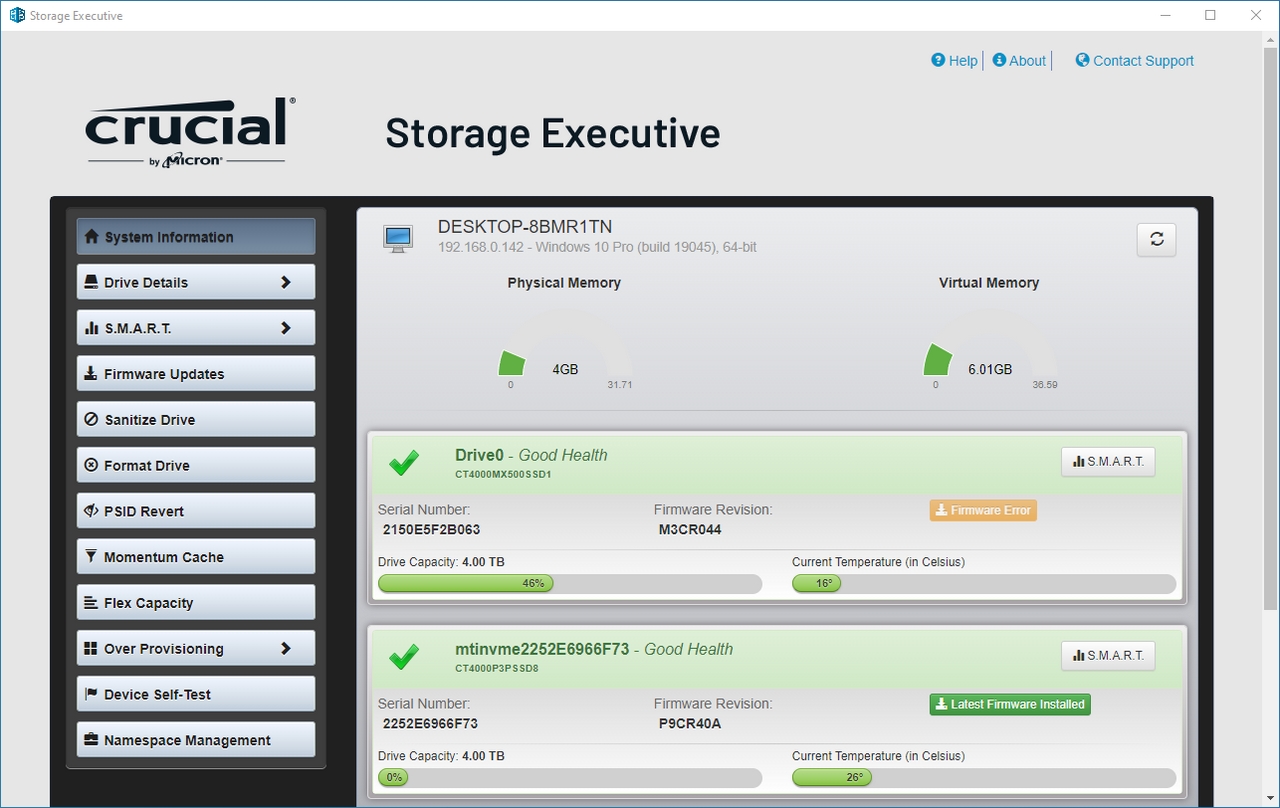Click Drive0 temperature bar showing 16°
The width and height of the screenshot is (1280, 808).
(984, 583)
